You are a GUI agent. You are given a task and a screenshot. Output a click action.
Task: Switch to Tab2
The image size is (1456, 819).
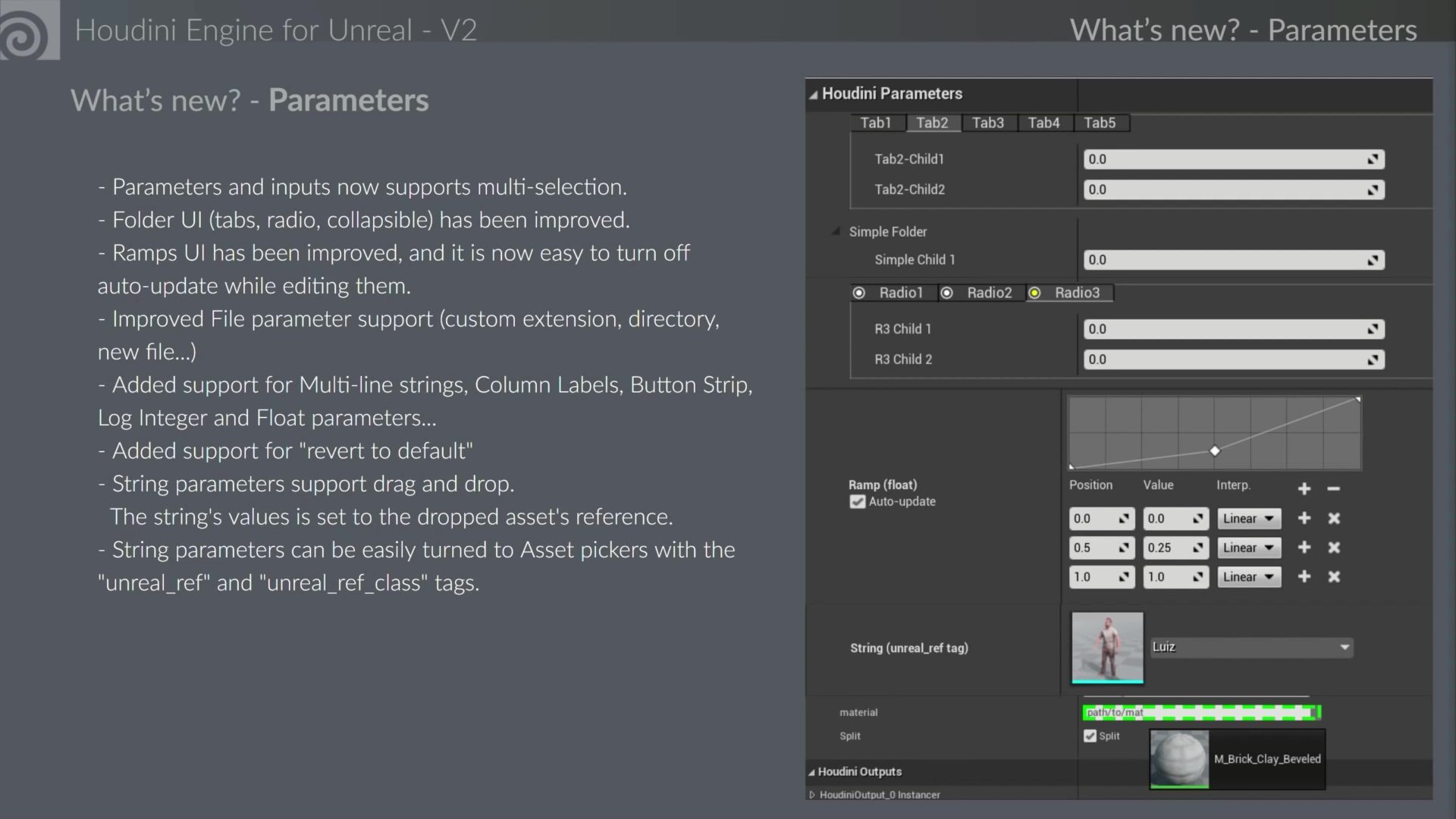pyautogui.click(x=932, y=123)
